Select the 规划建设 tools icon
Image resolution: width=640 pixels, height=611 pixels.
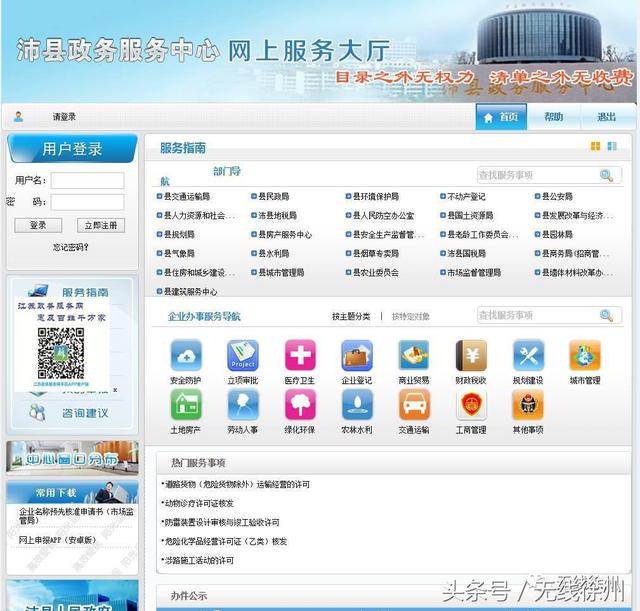(x=528, y=355)
